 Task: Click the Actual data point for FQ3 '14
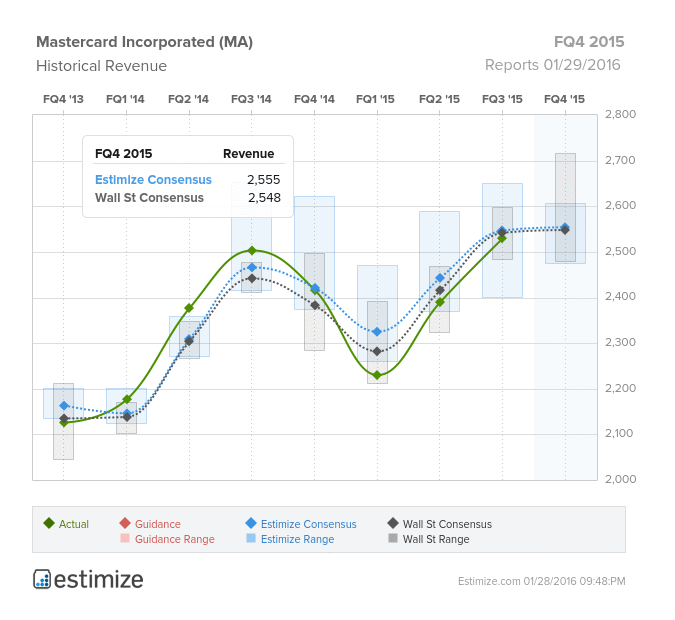pos(252,251)
